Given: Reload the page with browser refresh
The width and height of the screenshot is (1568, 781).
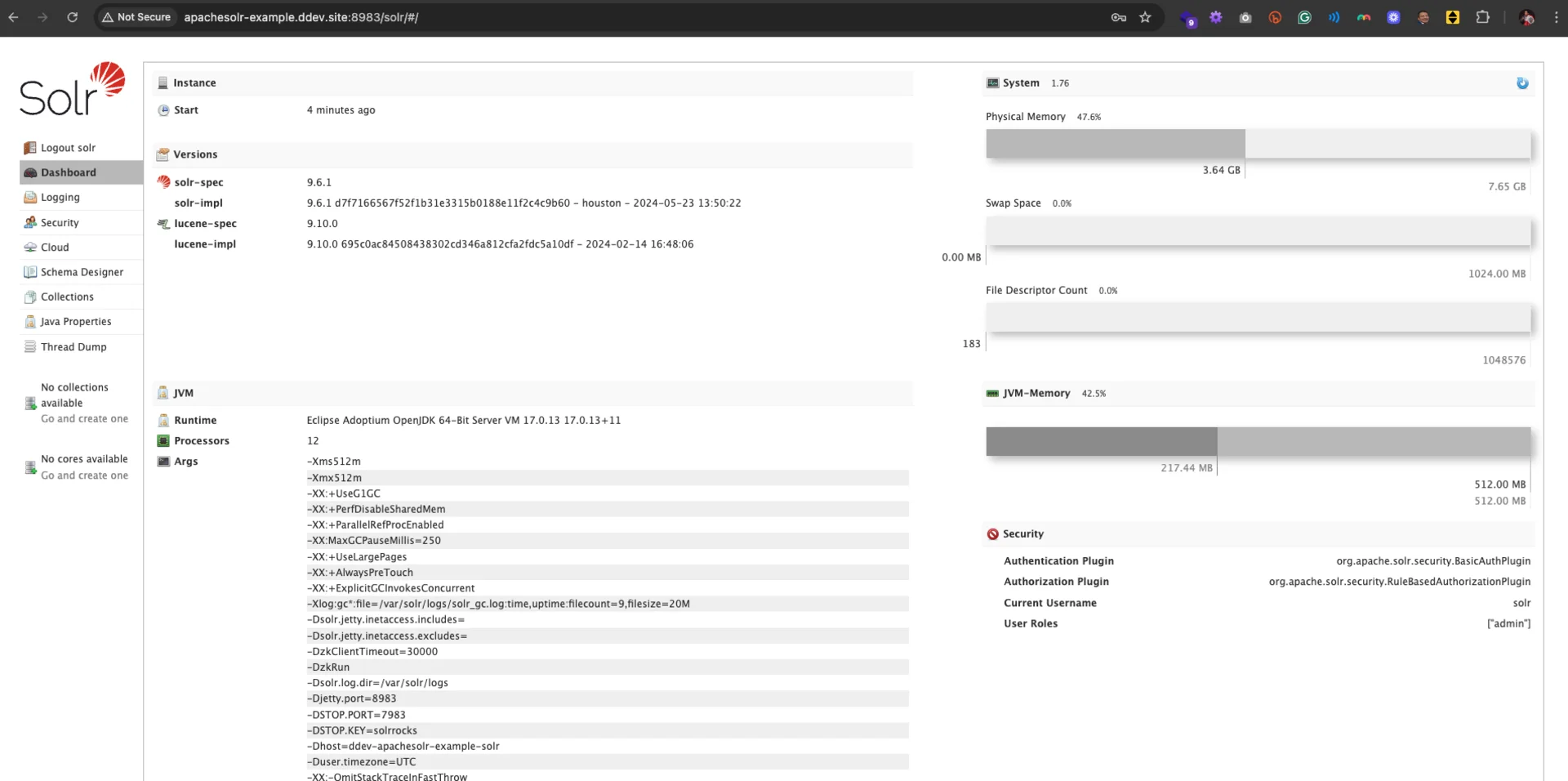Looking at the screenshot, I should coord(72,17).
